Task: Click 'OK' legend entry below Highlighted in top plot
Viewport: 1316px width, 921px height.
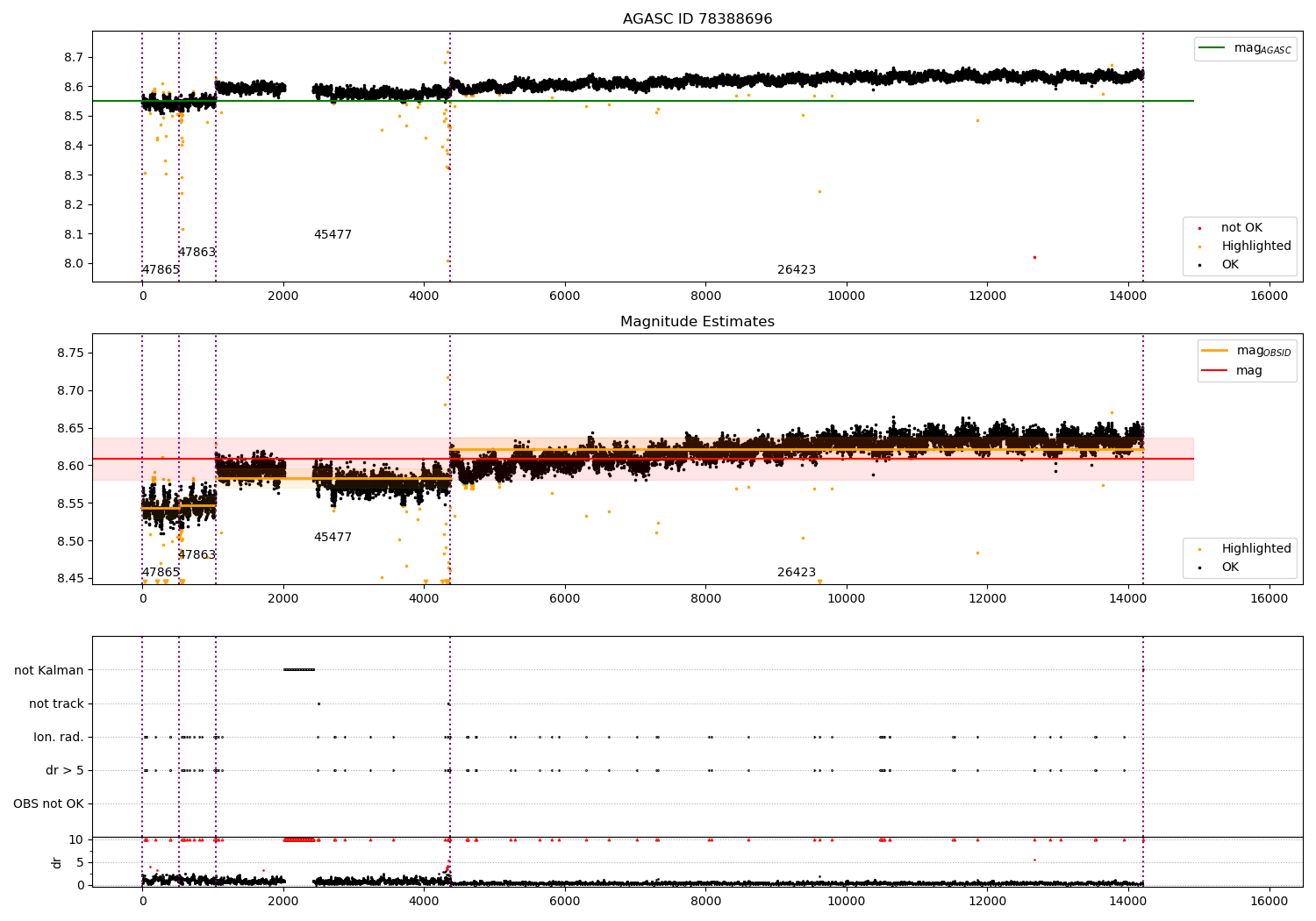Action: (1230, 265)
